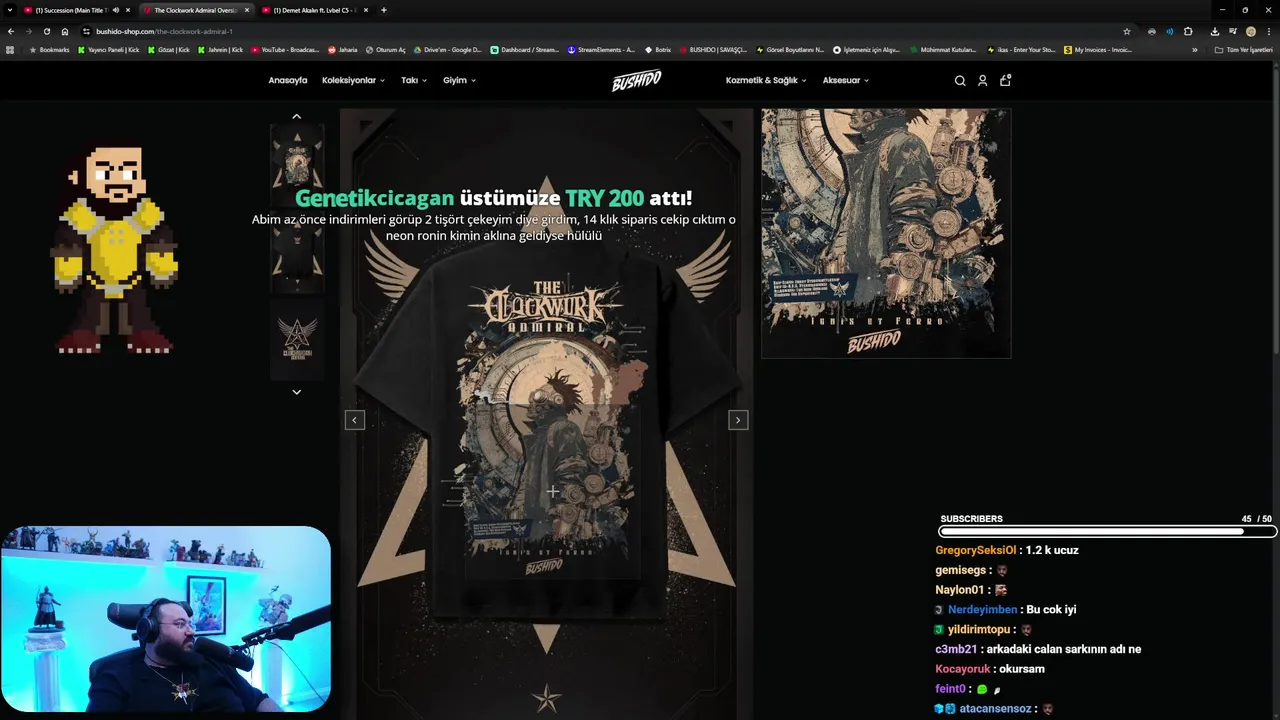The width and height of the screenshot is (1280, 720).
Task: Open the shopping cart bag icon
Action: (x=1005, y=80)
